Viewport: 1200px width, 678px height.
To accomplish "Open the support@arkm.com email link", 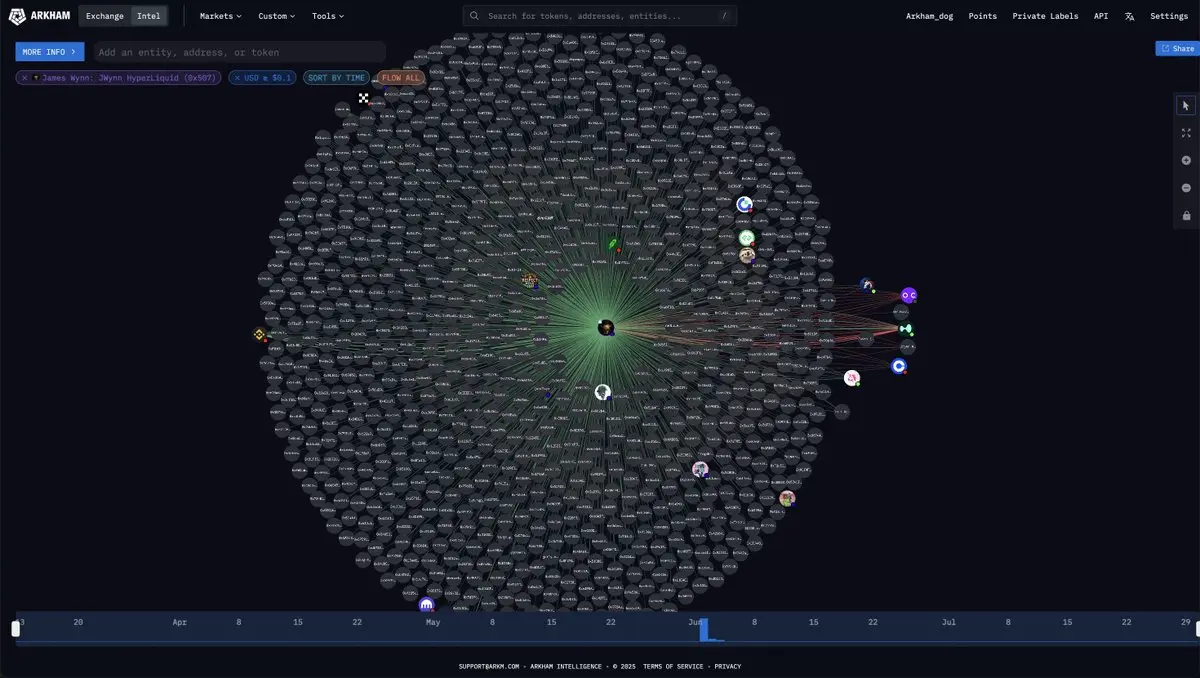I will click(489, 666).
